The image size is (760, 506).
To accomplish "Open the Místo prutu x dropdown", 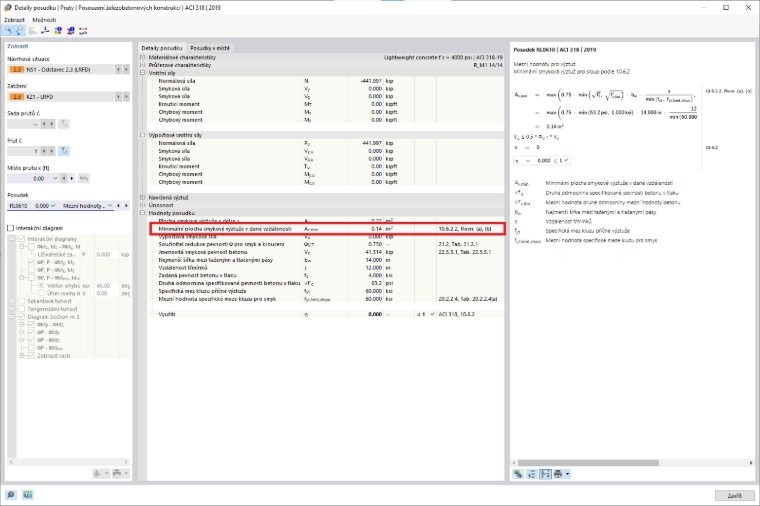I will [x=55, y=178].
